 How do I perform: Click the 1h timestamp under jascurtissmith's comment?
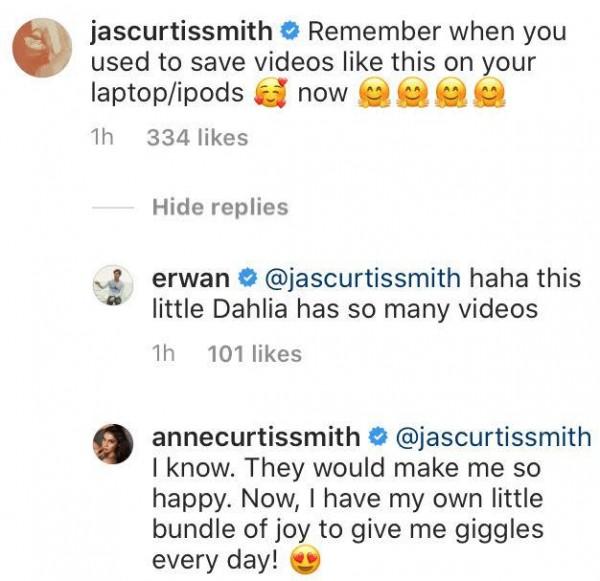click(x=102, y=138)
